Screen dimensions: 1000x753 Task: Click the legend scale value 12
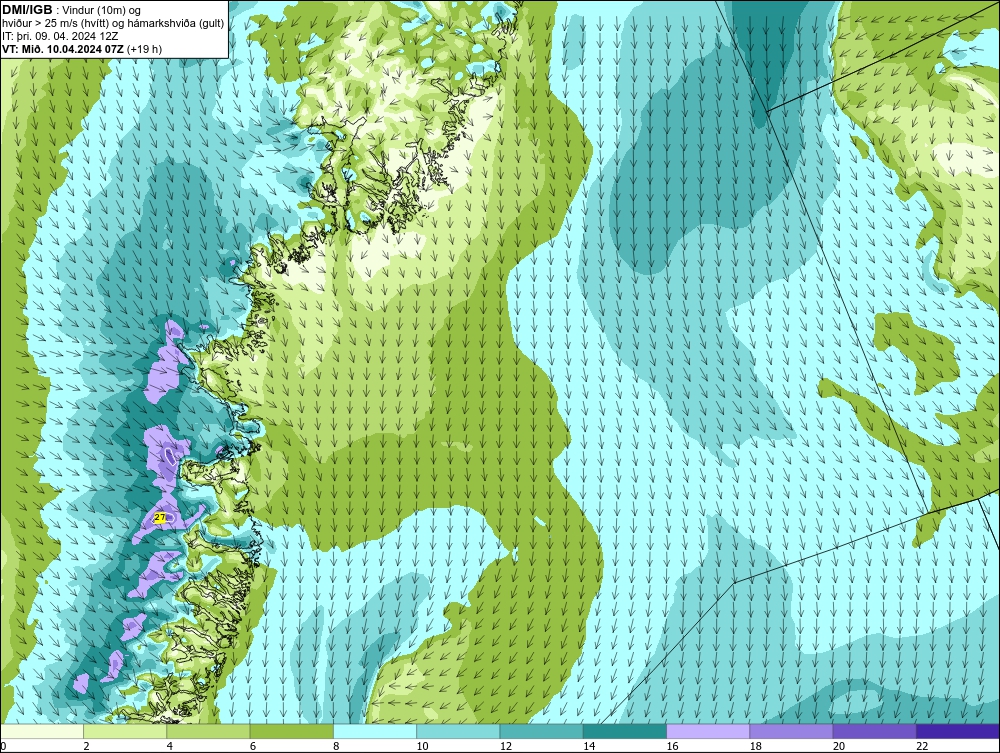(506, 747)
